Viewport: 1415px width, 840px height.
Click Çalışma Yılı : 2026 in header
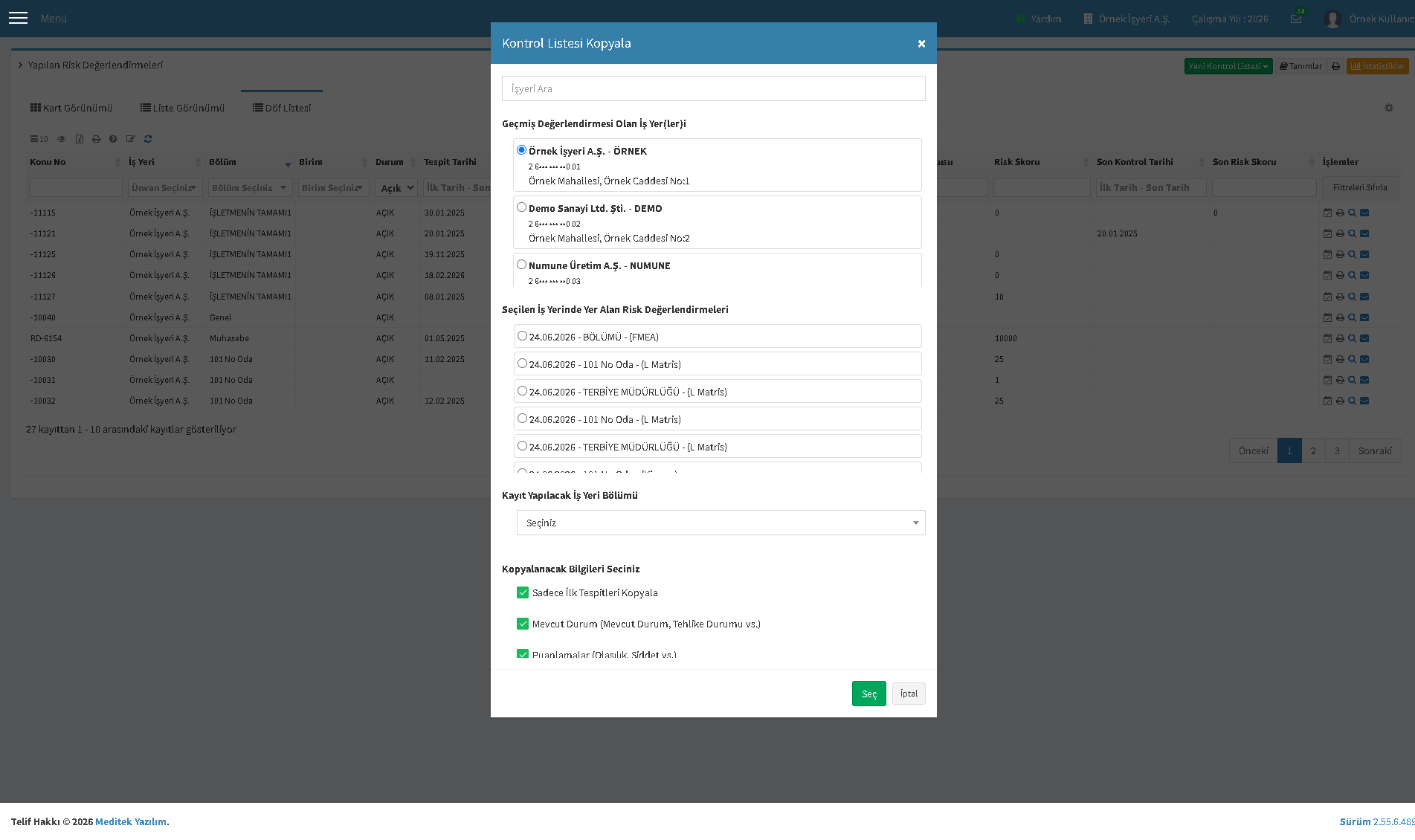pos(1230,19)
